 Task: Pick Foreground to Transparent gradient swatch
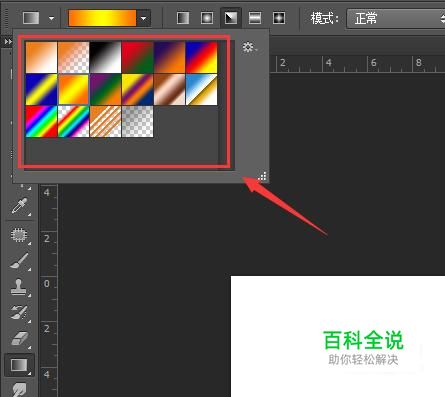coord(73,57)
